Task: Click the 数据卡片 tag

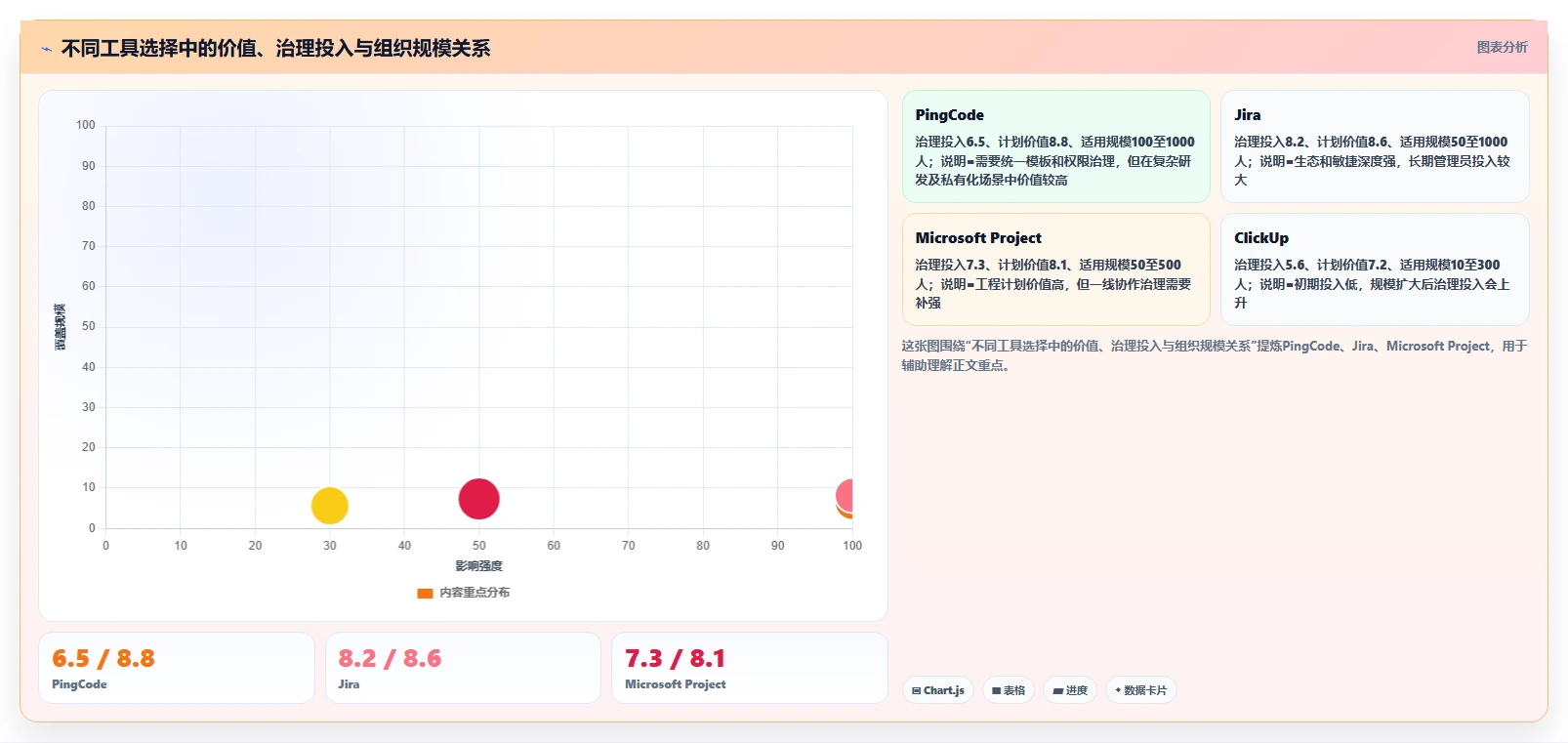Action: tap(1140, 690)
